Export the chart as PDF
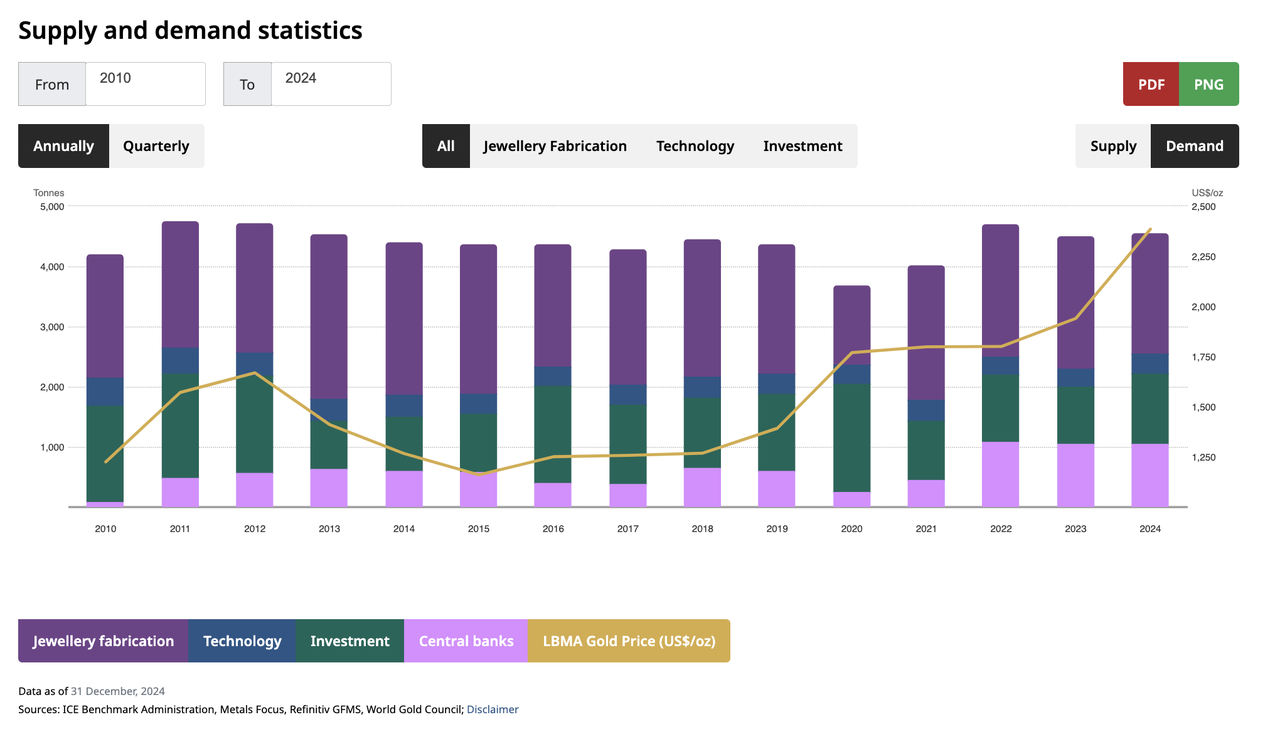The image size is (1280, 737). [x=1151, y=84]
